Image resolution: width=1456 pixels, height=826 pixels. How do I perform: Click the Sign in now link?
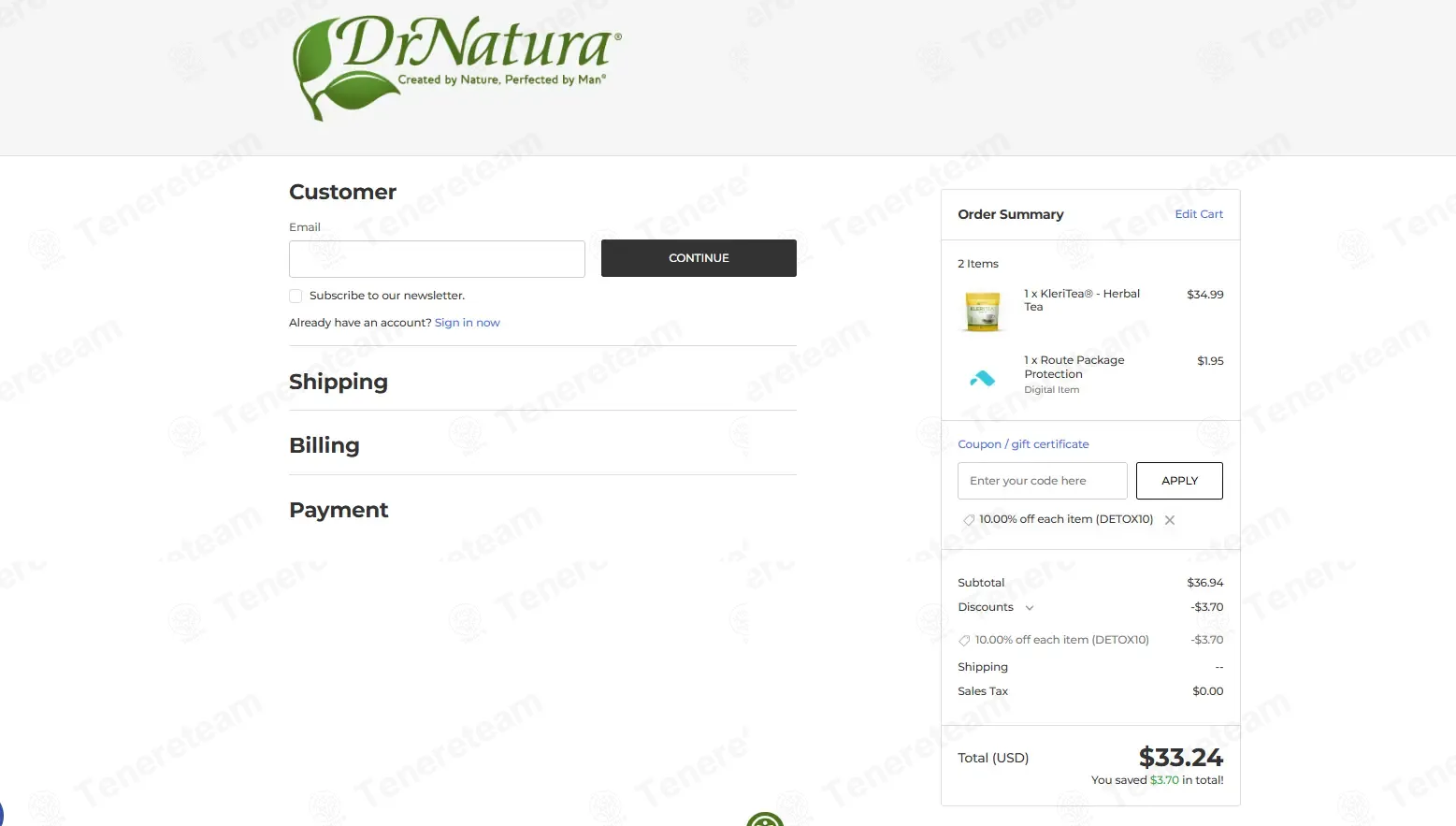[468, 323]
